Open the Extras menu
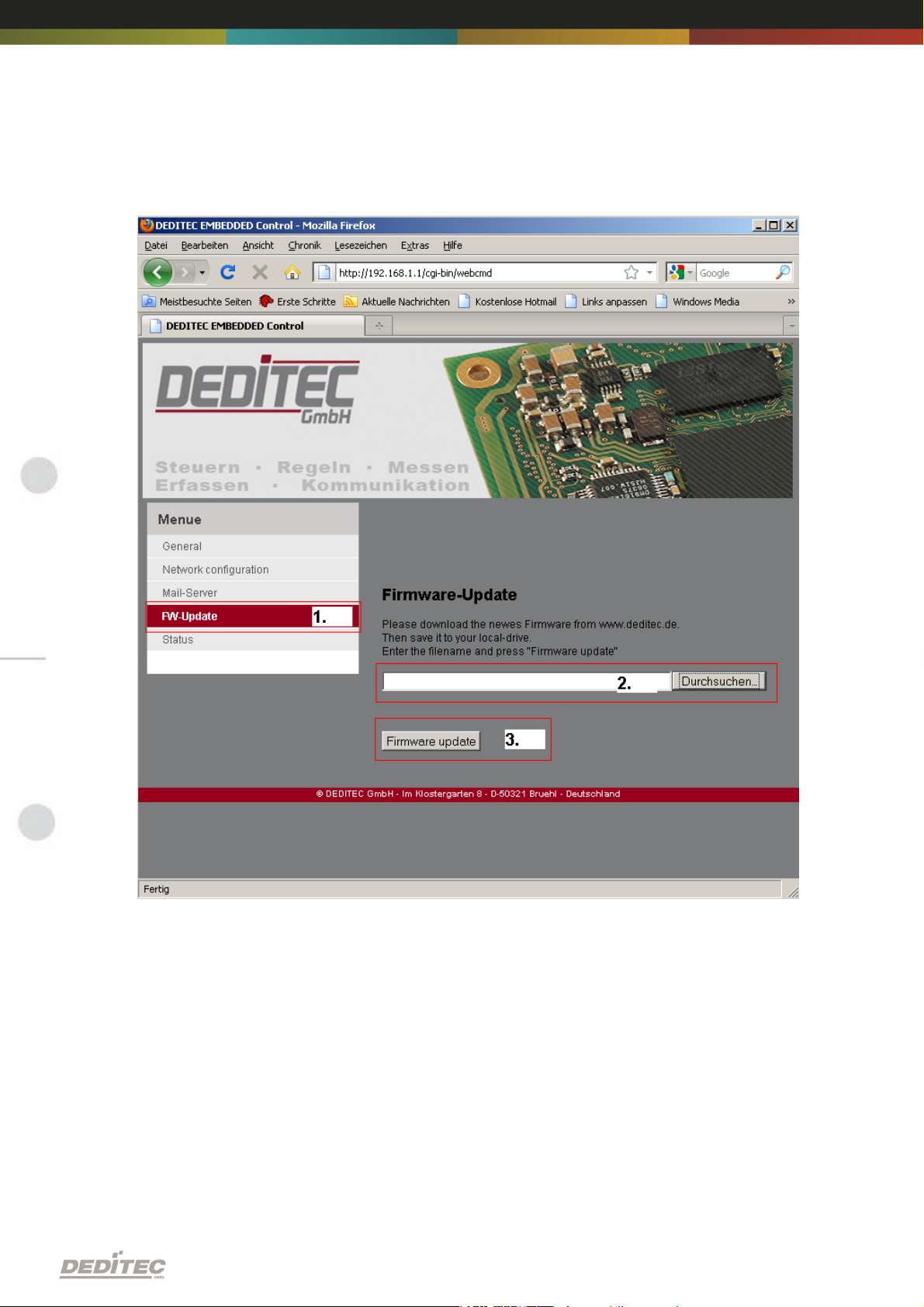 (x=415, y=245)
